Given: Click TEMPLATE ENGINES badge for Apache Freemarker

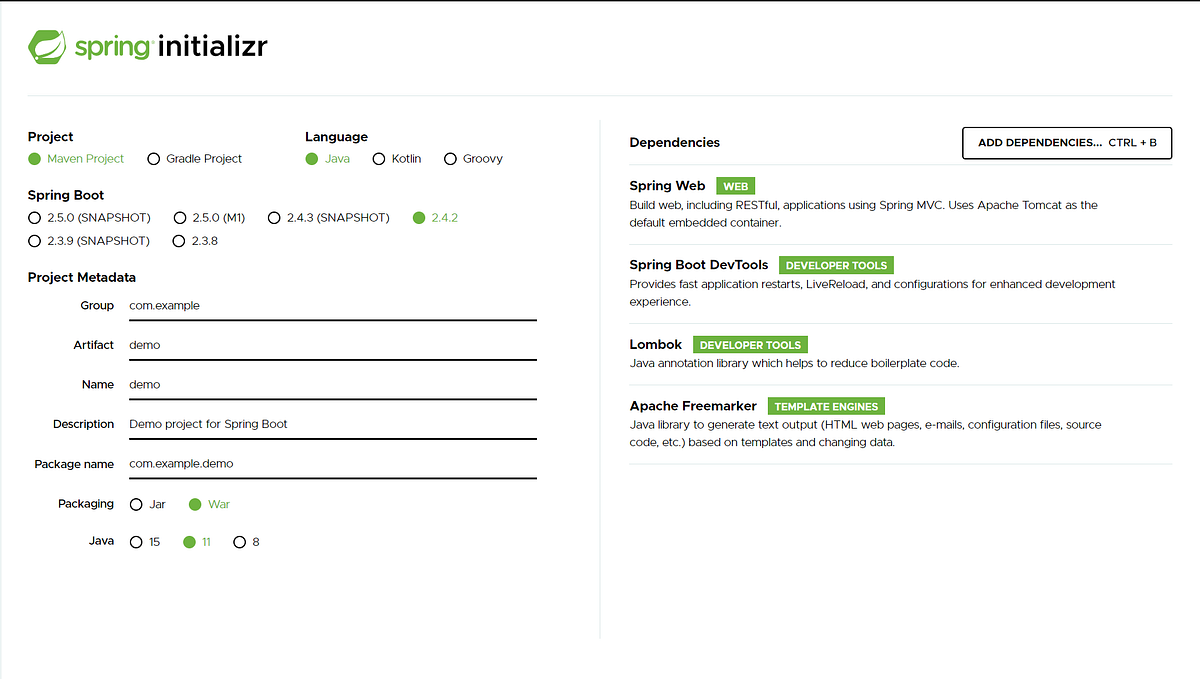Looking at the screenshot, I should coord(826,406).
